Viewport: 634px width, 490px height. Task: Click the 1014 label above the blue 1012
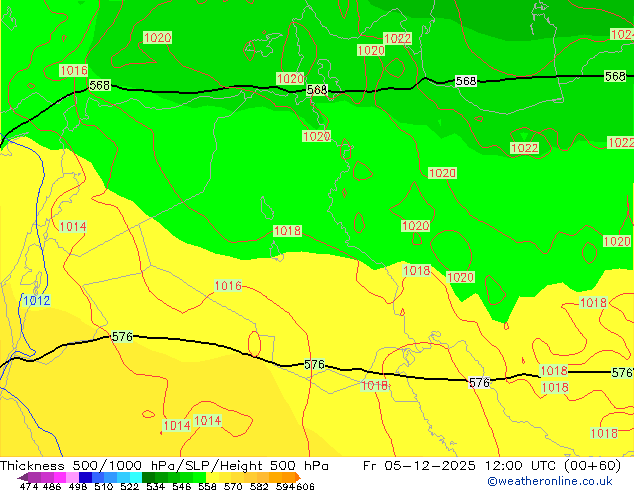tap(73, 226)
